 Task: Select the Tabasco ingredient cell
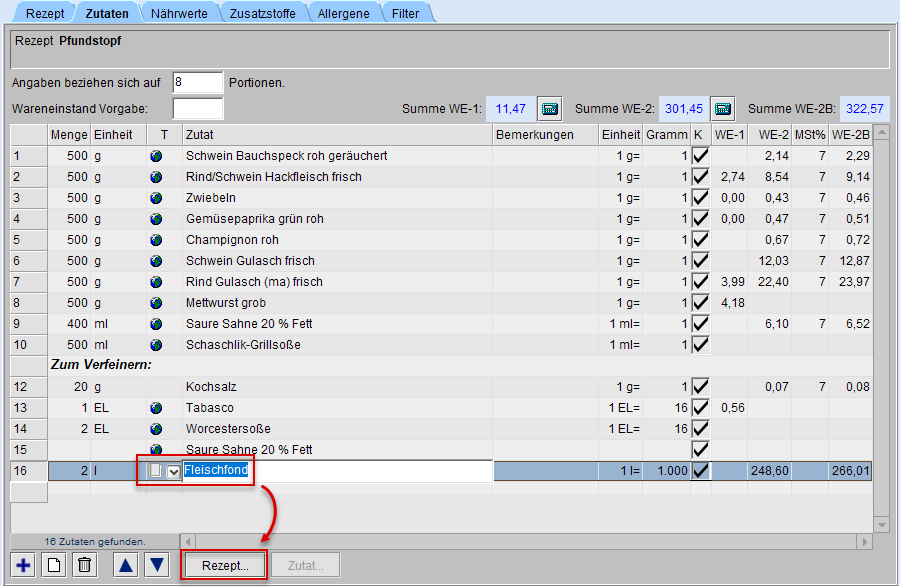point(338,408)
